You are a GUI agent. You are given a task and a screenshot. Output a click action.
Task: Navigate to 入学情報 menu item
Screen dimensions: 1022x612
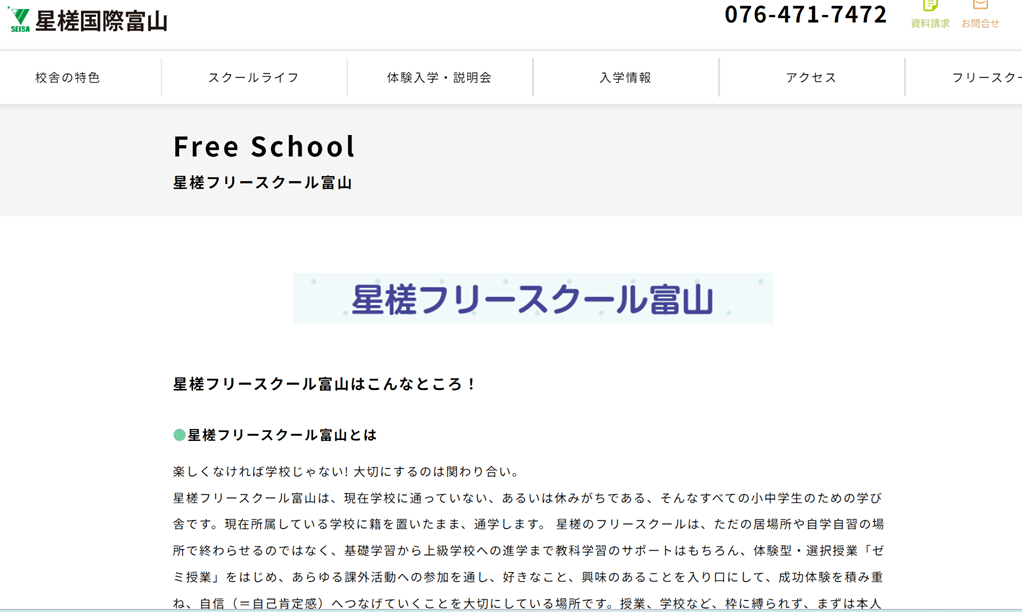tap(626, 78)
